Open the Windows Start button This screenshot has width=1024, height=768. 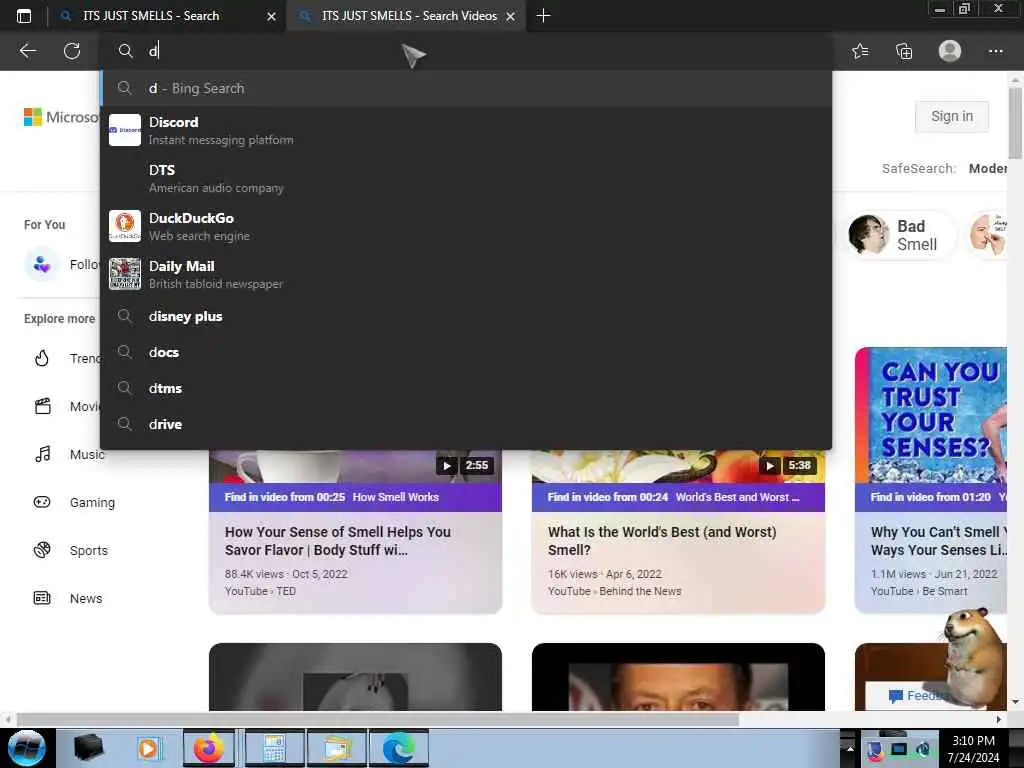[x=26, y=748]
